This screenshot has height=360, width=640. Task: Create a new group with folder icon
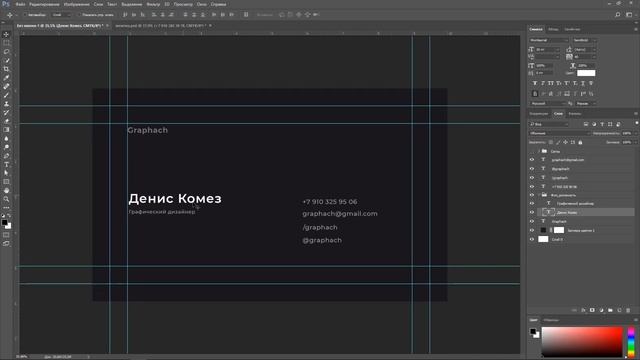click(x=610, y=310)
